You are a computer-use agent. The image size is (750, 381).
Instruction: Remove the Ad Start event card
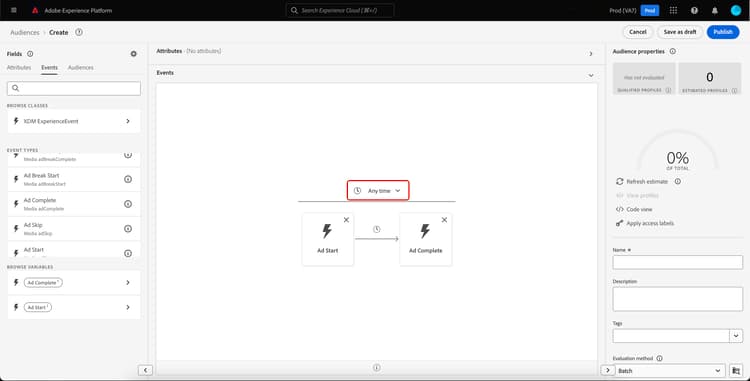(x=346, y=220)
